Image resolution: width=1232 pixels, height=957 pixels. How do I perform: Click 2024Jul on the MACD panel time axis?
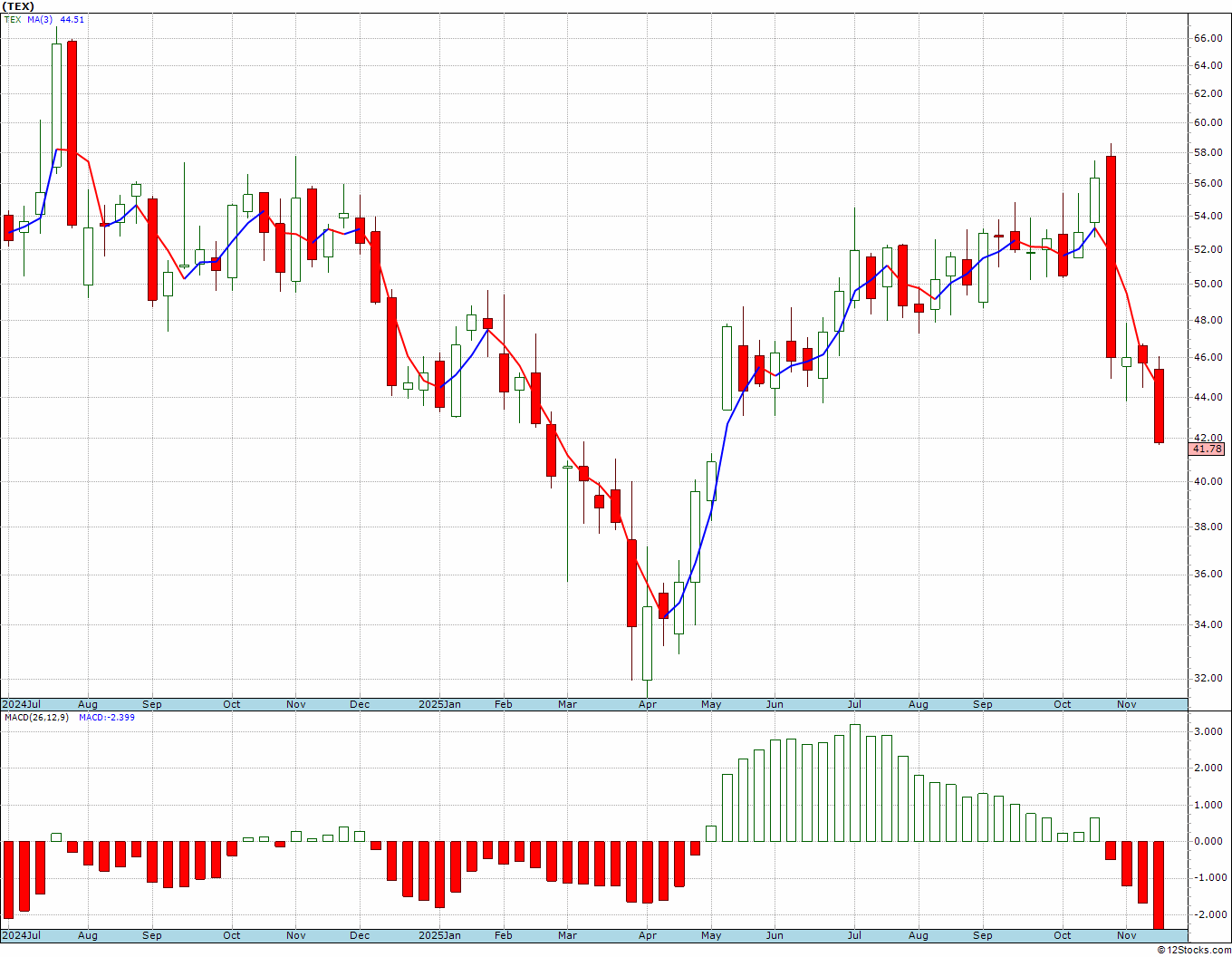[x=21, y=934]
